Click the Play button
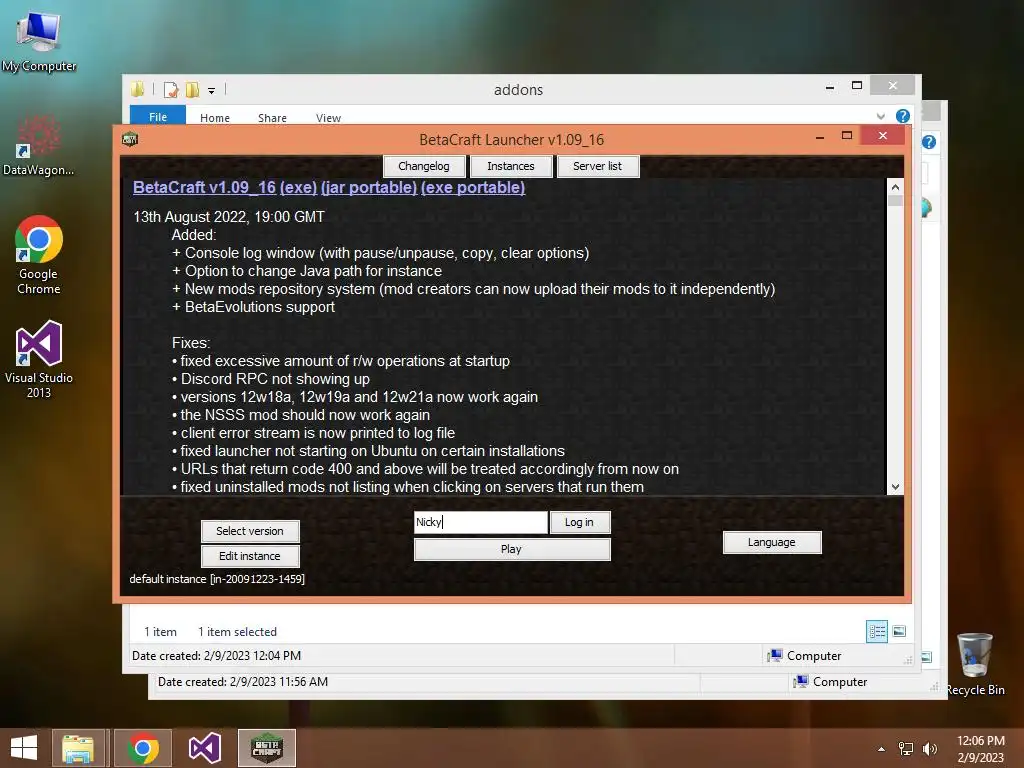The image size is (1024, 768). pos(512,549)
